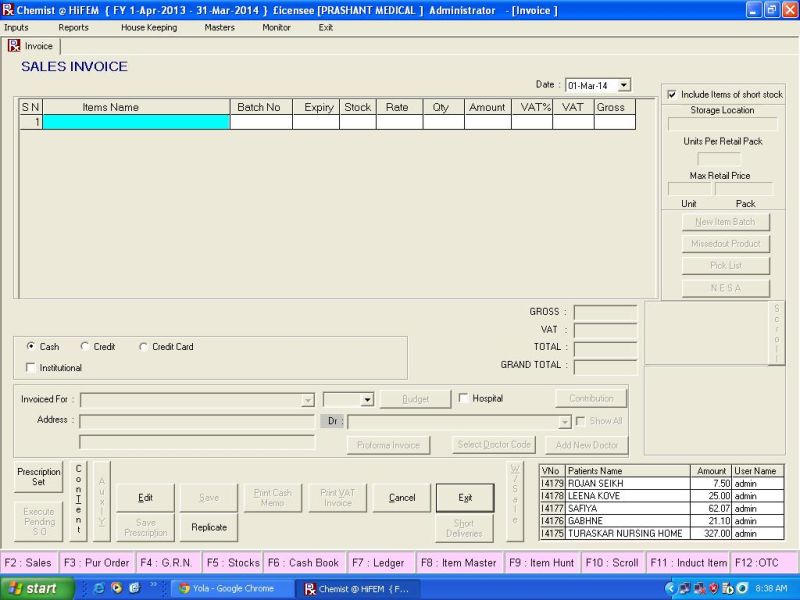Open the Masters menu
Viewport: 800px width, 600px height.
(219, 28)
